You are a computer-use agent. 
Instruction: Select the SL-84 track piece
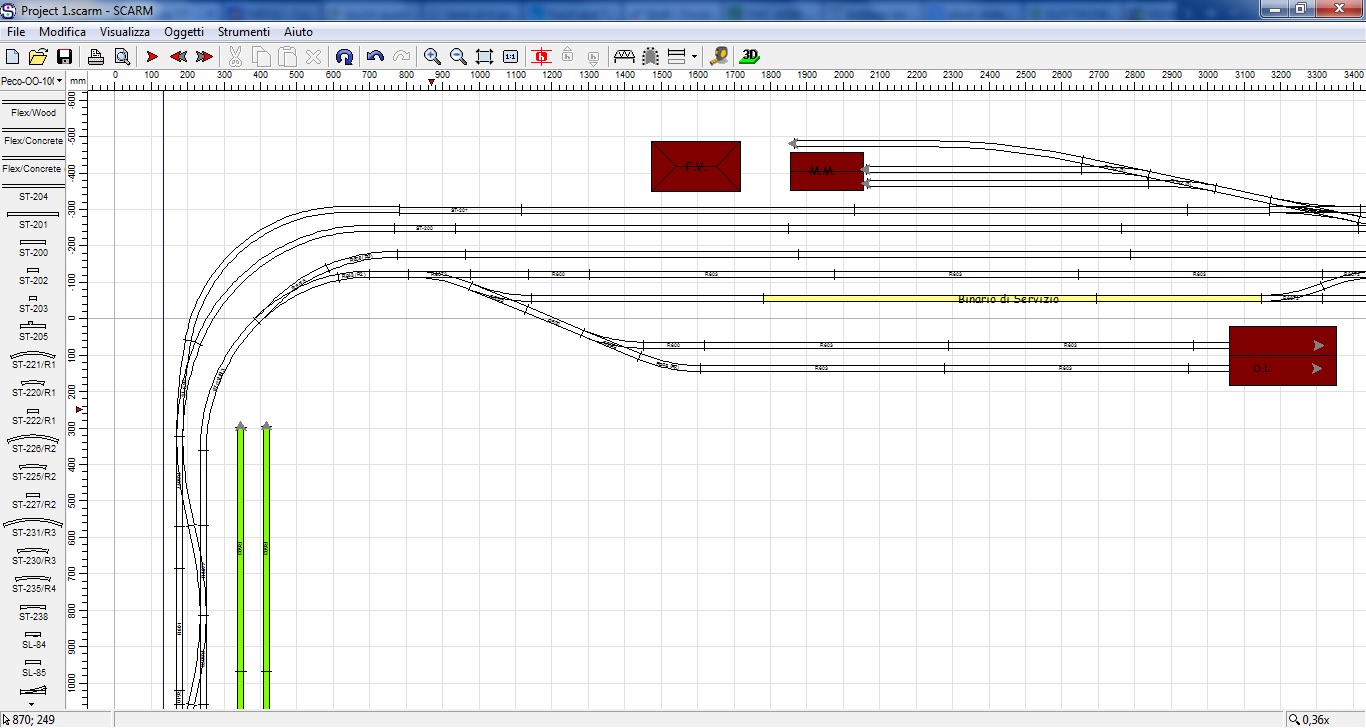(x=33, y=640)
